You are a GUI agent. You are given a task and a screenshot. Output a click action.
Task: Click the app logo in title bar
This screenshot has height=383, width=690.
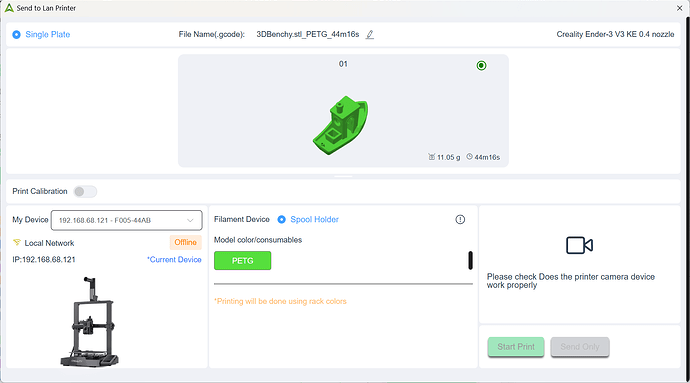pos(9,8)
